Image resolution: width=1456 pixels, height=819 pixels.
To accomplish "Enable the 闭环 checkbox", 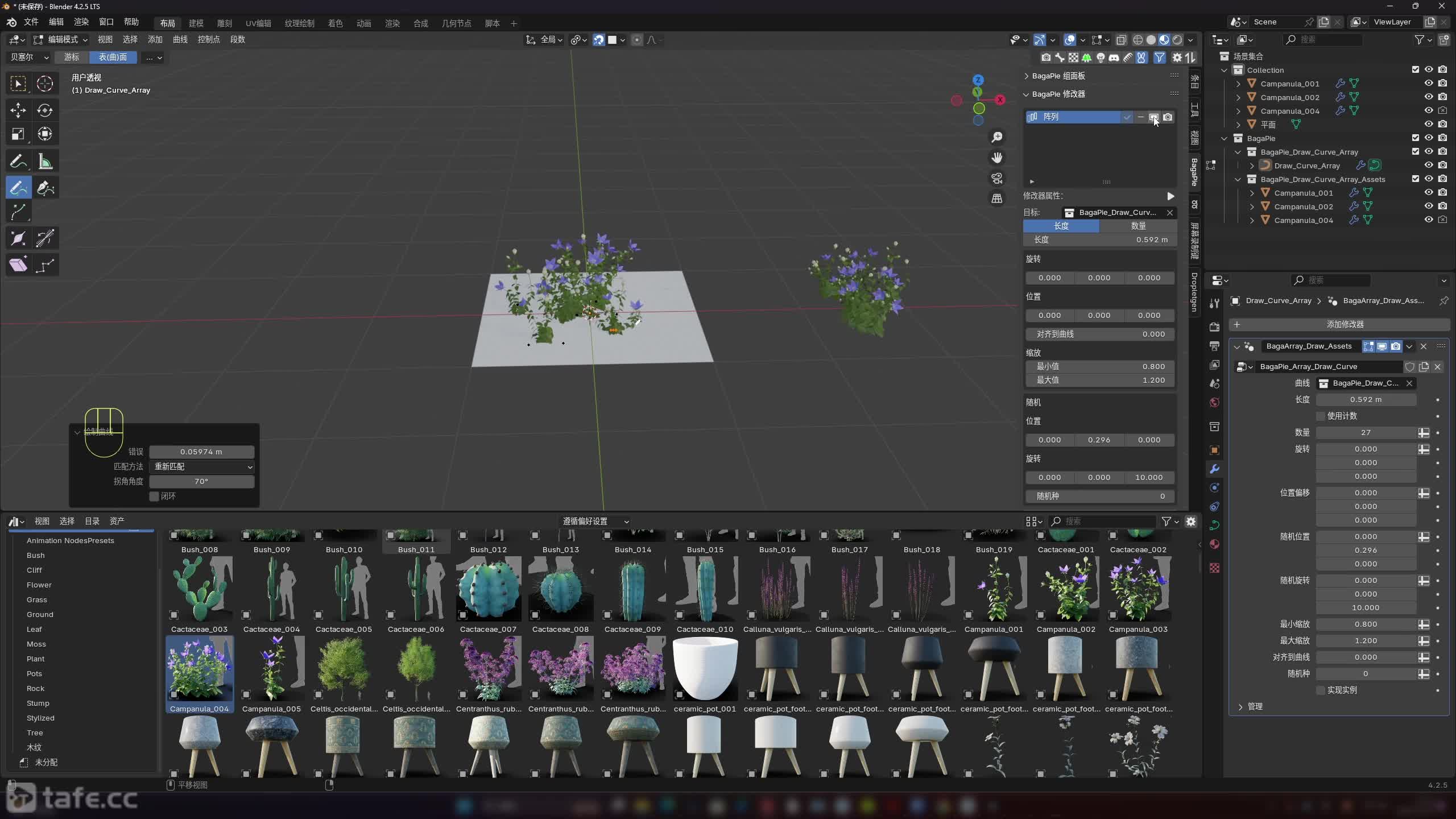I will coord(154,496).
